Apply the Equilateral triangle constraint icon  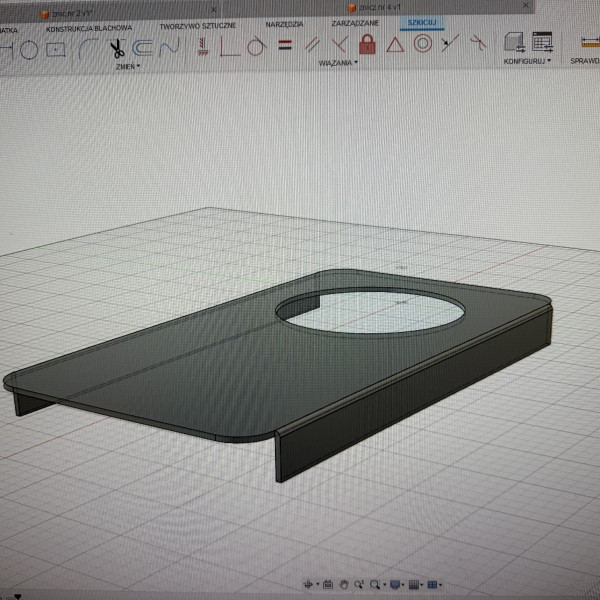click(x=395, y=44)
